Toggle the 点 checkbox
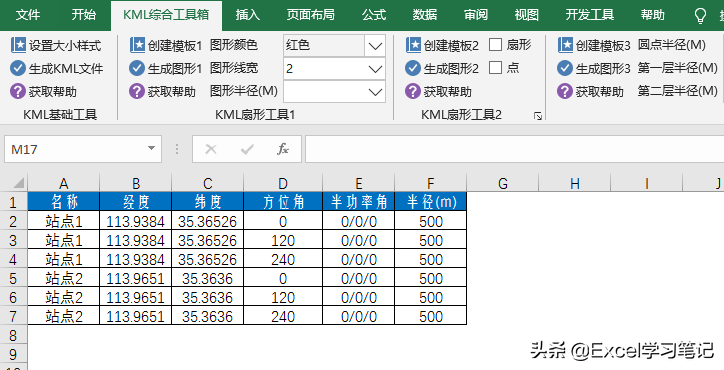This screenshot has height=370, width=724. point(495,68)
